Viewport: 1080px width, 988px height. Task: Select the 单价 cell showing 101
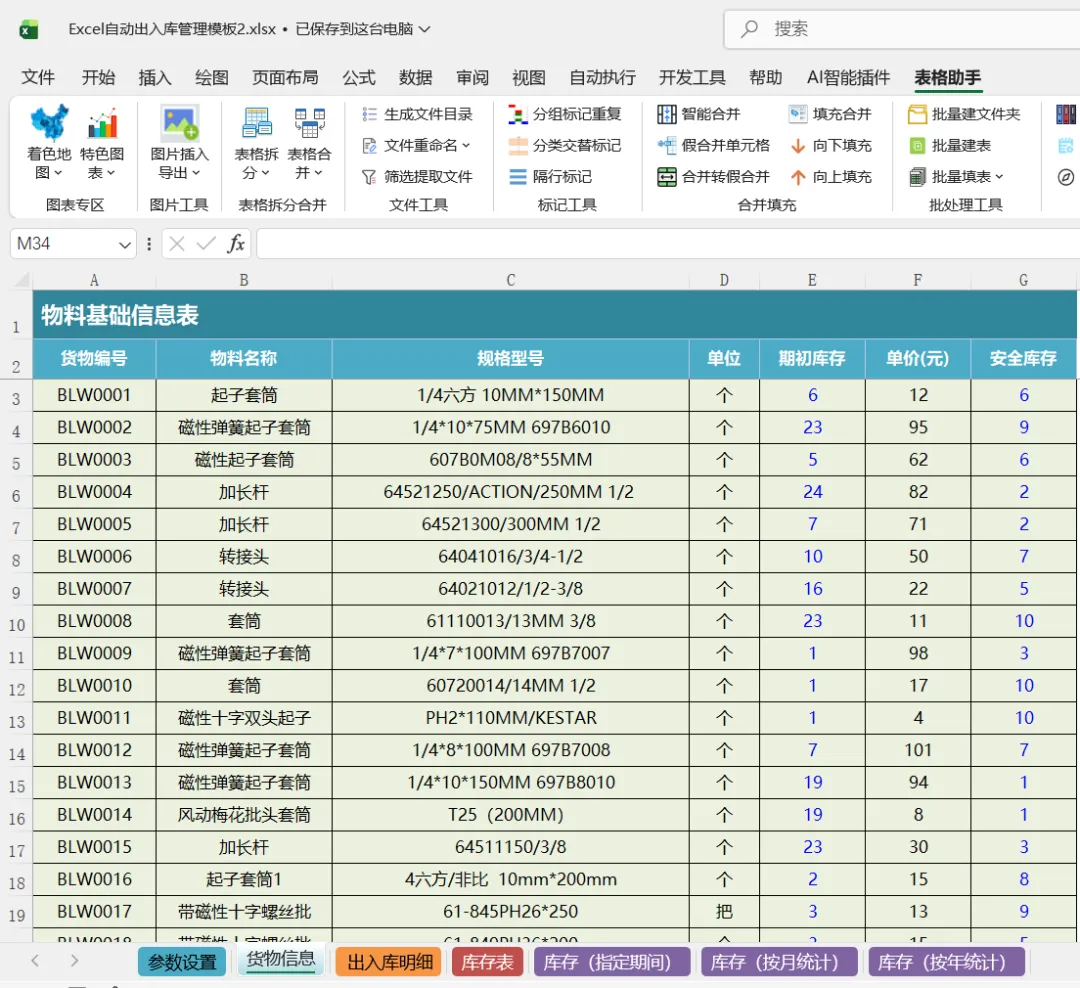[917, 750]
